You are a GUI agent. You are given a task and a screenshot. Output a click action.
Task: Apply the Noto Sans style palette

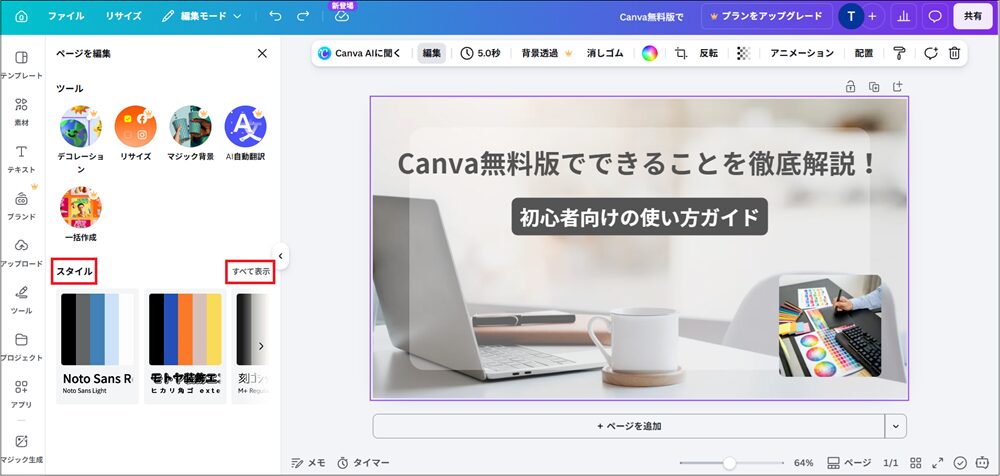pos(98,346)
